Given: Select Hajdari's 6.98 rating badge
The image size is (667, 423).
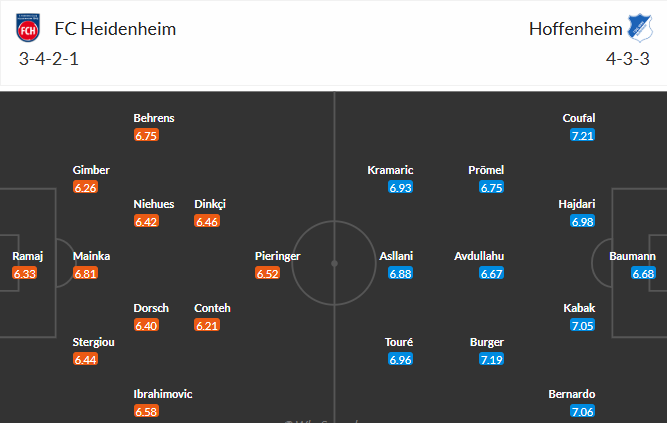Looking at the screenshot, I should 582,221.
